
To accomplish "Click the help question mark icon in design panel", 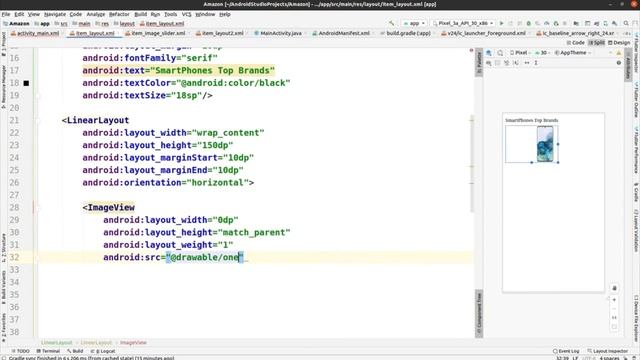I will click(619, 63).
